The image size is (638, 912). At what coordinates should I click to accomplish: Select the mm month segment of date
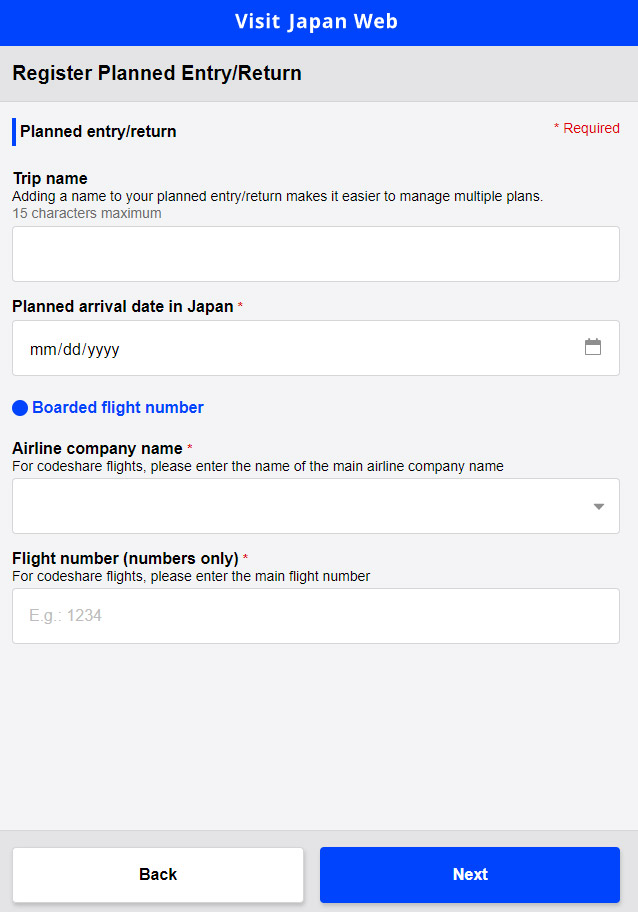[x=41, y=350]
